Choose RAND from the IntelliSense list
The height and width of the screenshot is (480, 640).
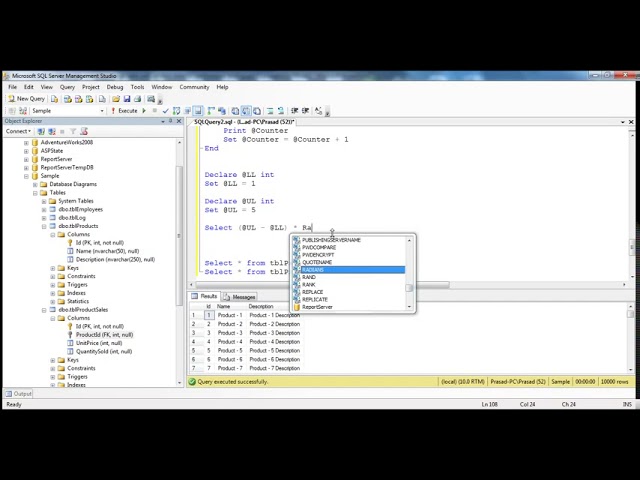tap(309, 277)
